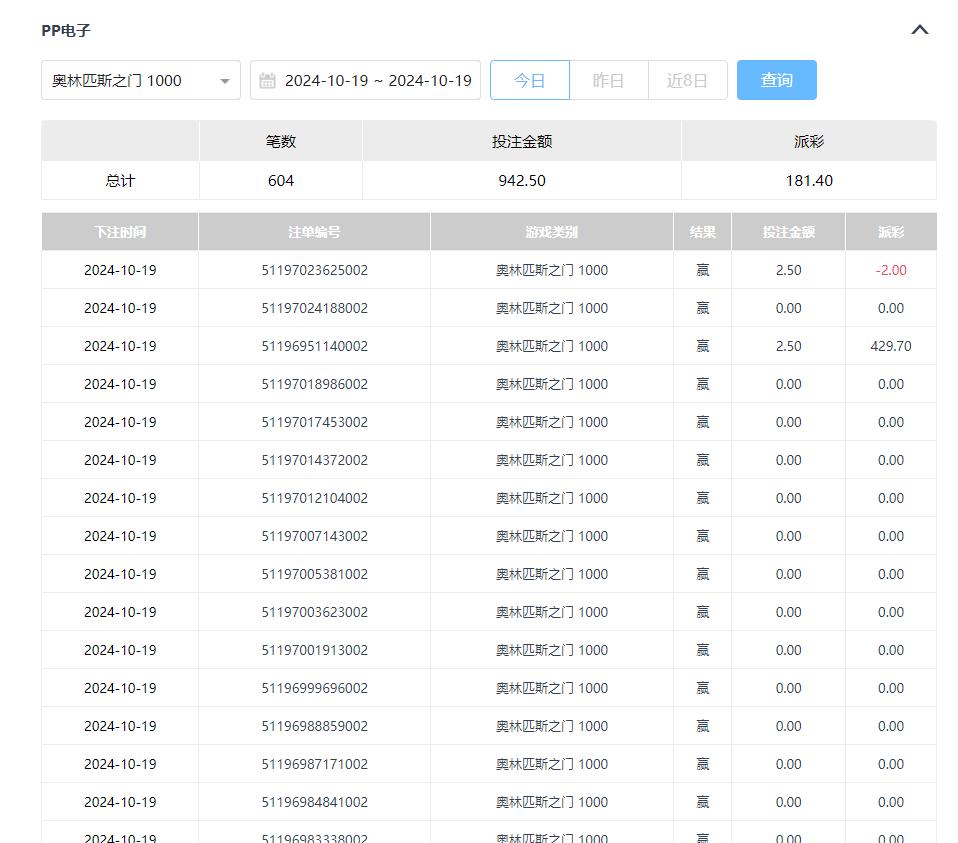This screenshot has height=843, width=958.
Task: Click the 派彩 column header in bet table
Action: click(x=890, y=232)
